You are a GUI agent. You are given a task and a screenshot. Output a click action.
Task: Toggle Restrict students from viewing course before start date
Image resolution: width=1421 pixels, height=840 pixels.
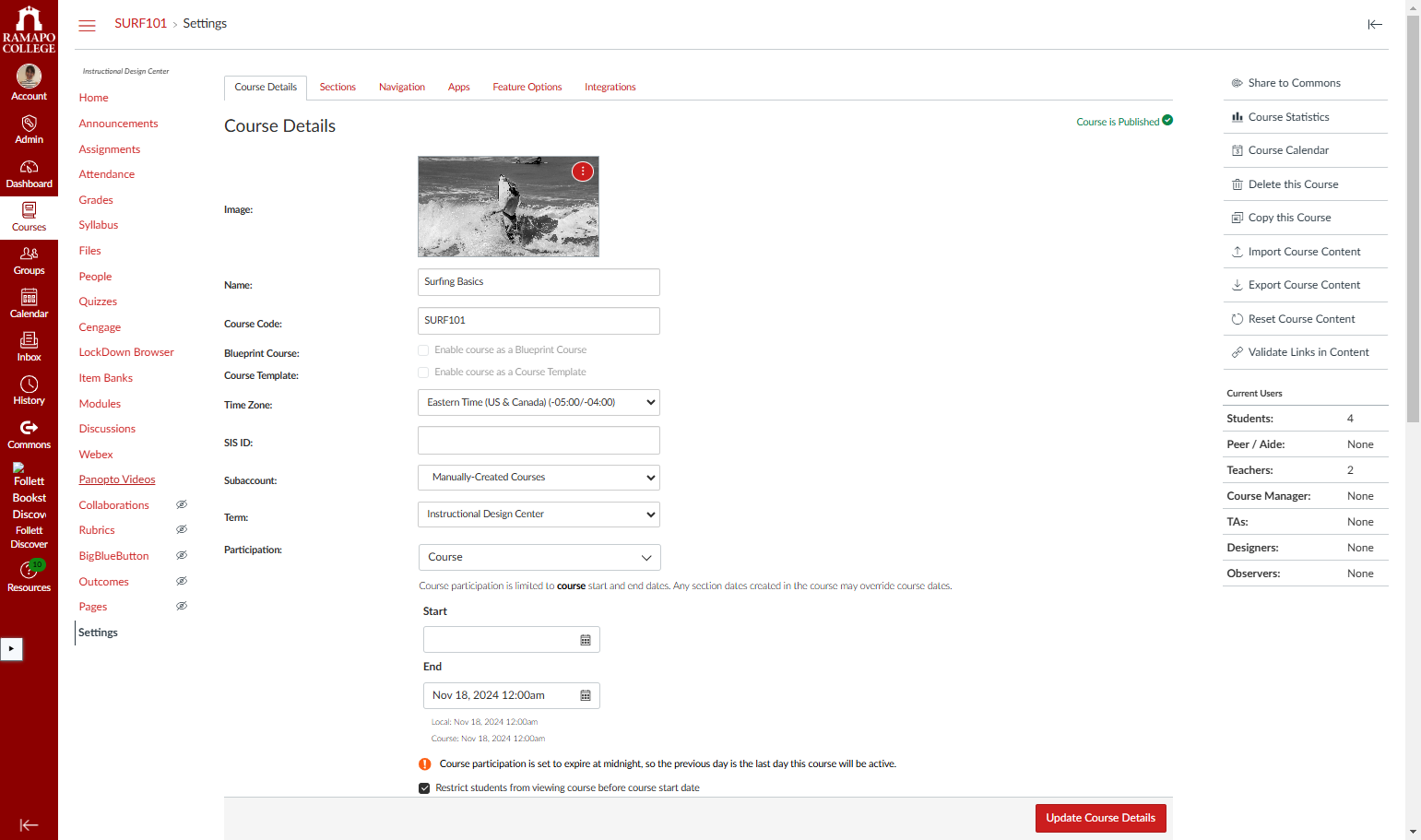pos(424,788)
